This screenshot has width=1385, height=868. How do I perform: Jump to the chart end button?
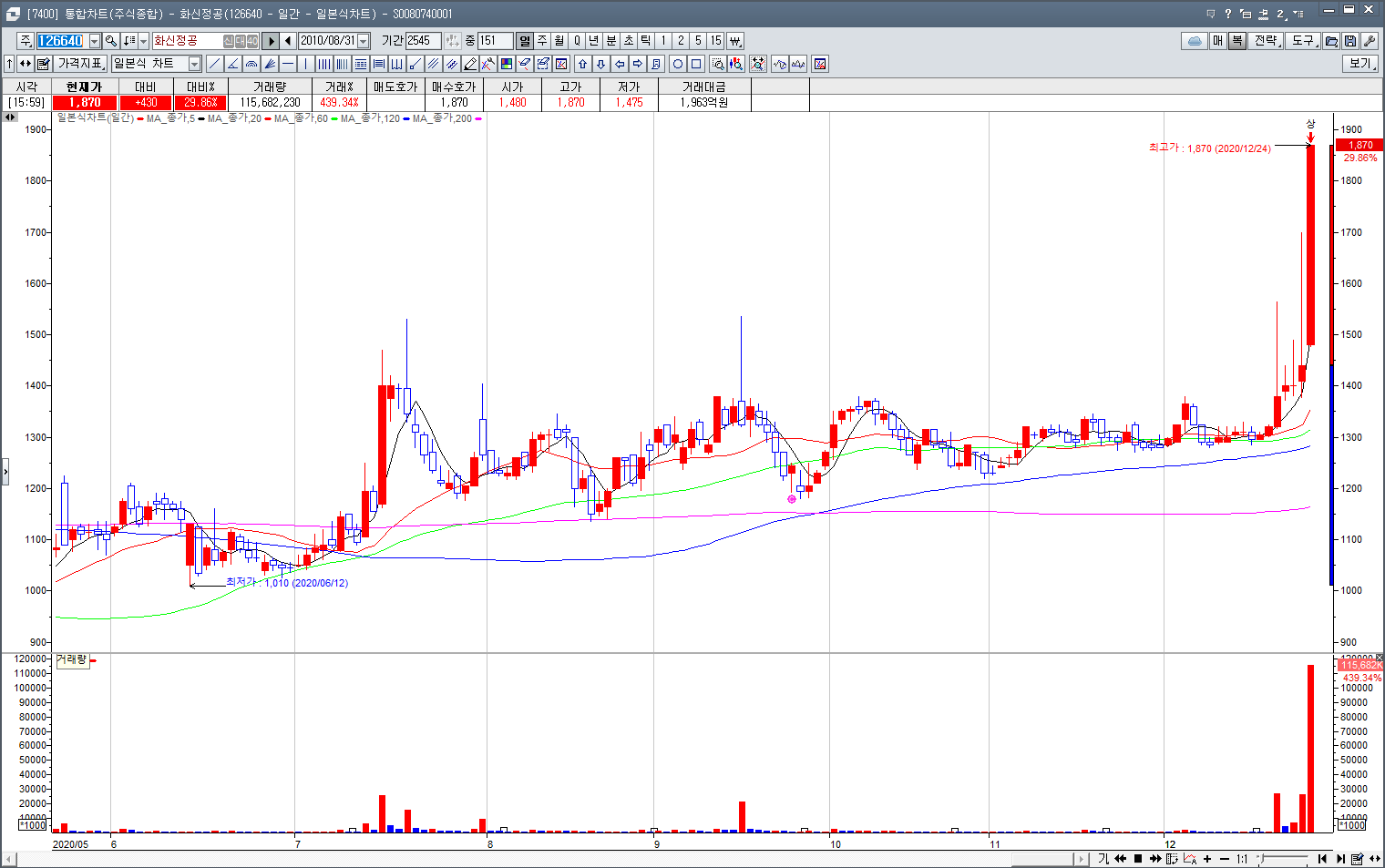[1341, 859]
